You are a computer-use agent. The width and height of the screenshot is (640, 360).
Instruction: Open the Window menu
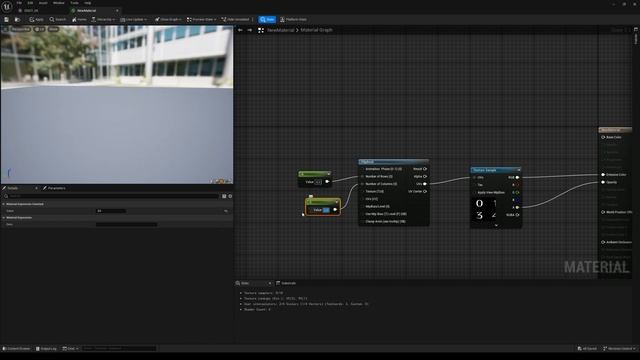click(x=58, y=3)
